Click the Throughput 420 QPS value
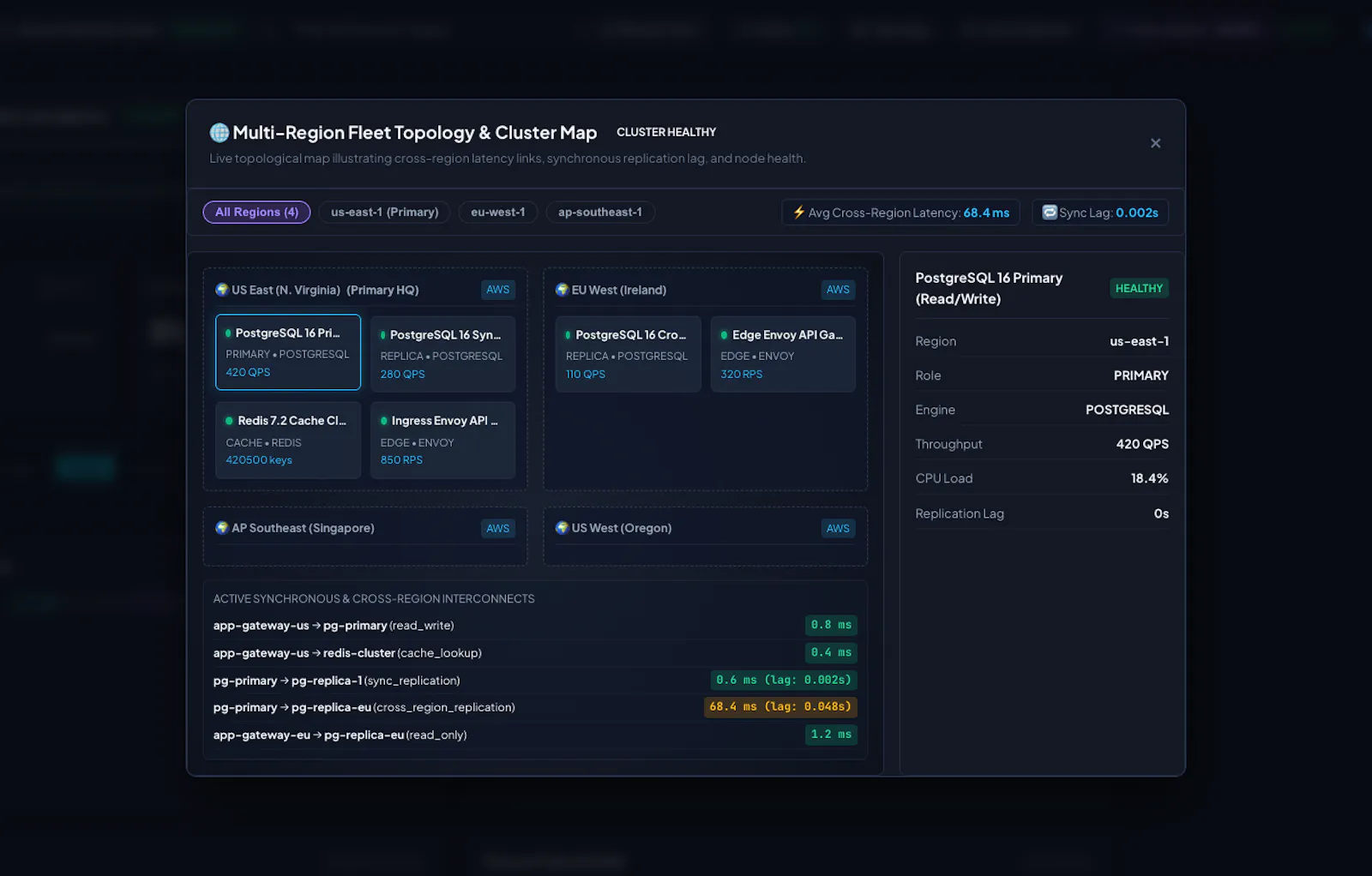 coord(1142,444)
